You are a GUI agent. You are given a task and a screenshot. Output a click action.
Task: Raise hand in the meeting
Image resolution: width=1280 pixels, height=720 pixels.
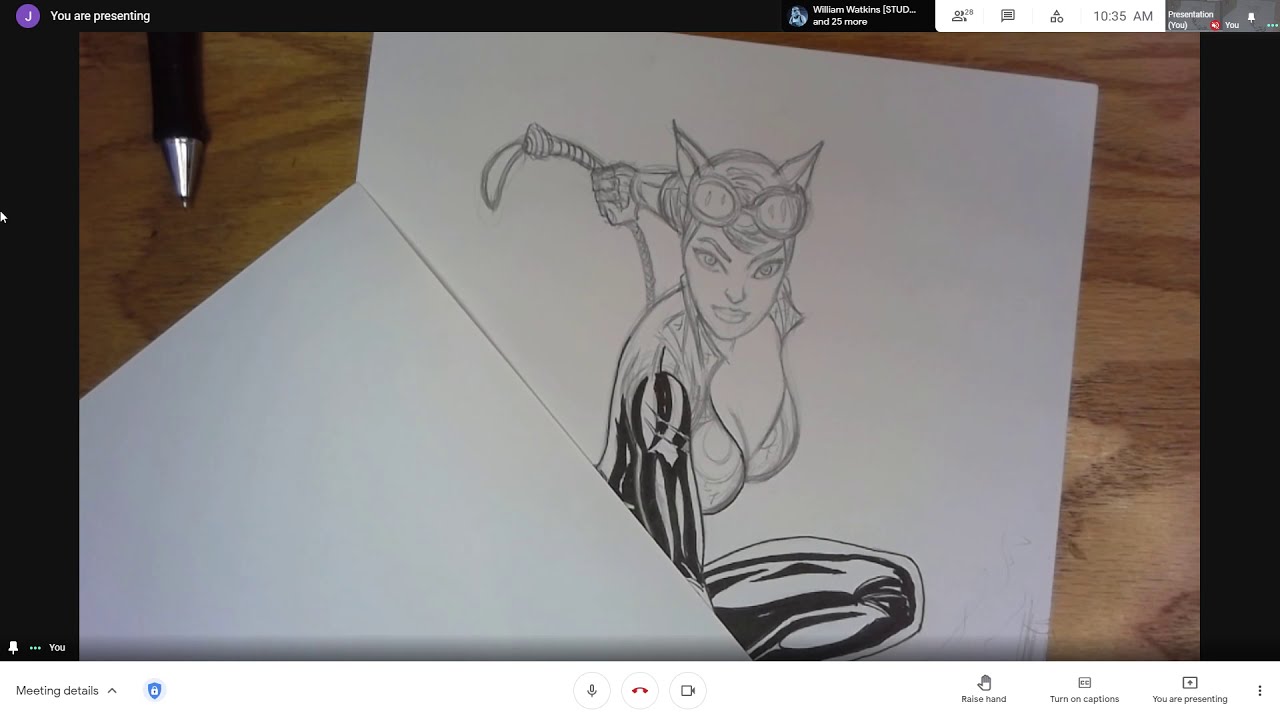tap(984, 689)
